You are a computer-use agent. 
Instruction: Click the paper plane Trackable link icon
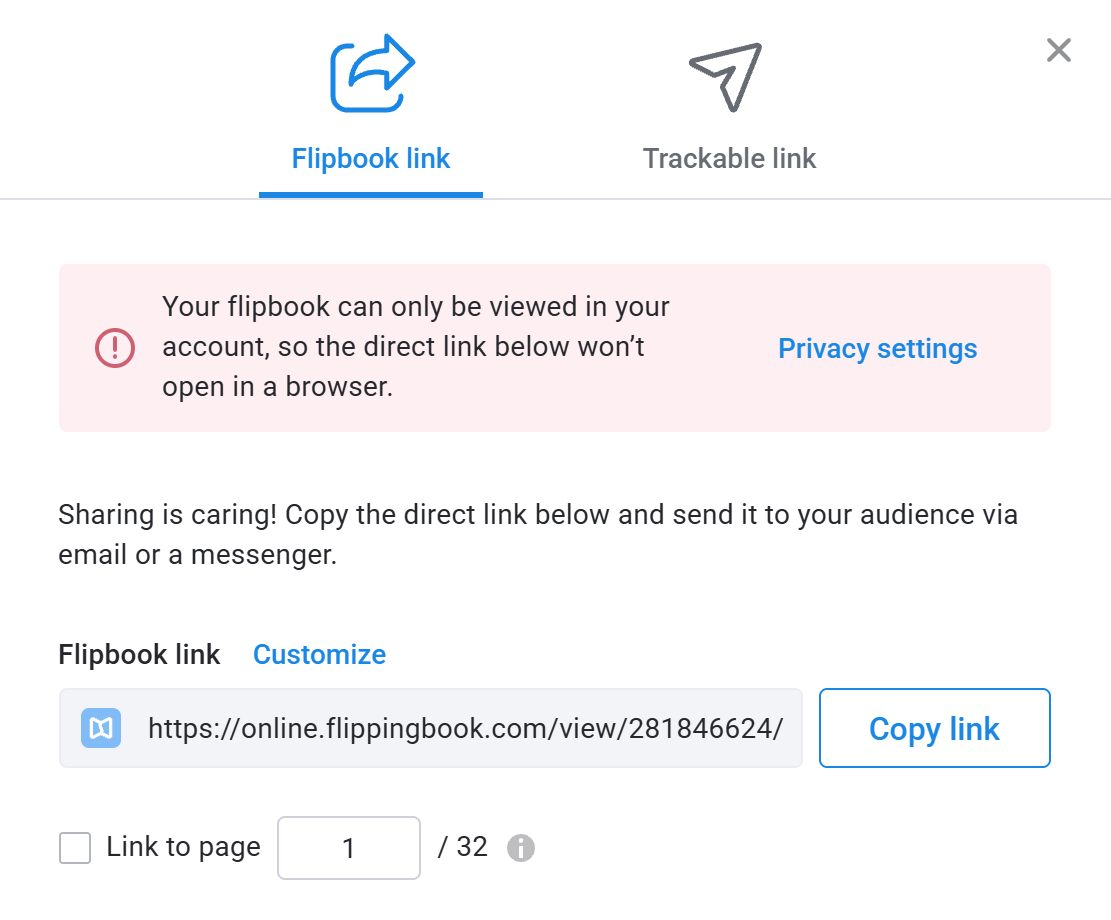(x=727, y=76)
